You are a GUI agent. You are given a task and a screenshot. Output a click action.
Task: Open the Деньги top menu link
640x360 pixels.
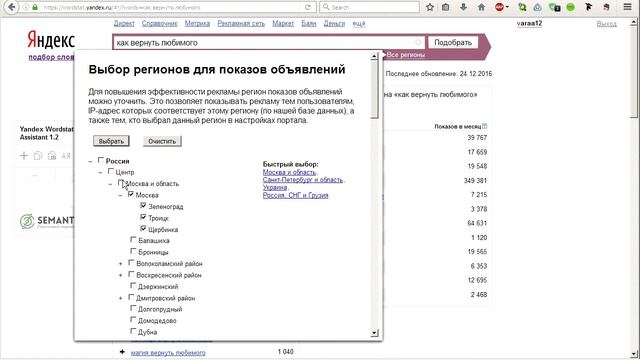[334, 24]
